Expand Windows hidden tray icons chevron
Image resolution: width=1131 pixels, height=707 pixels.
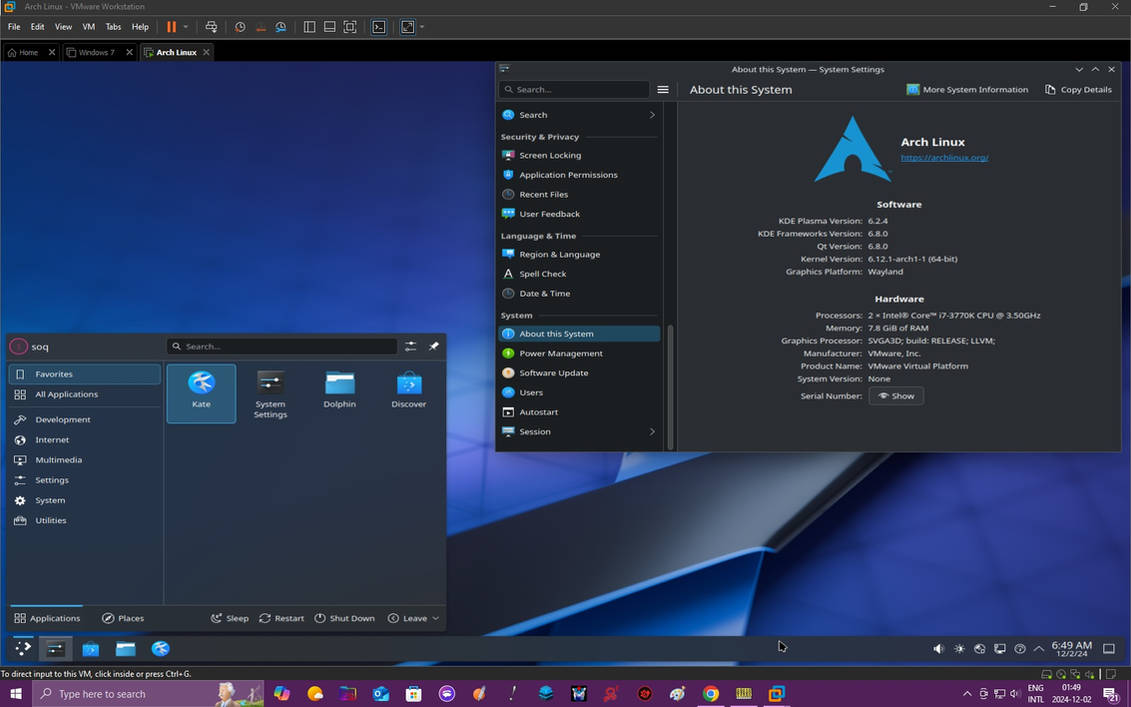pyautogui.click(x=967, y=693)
